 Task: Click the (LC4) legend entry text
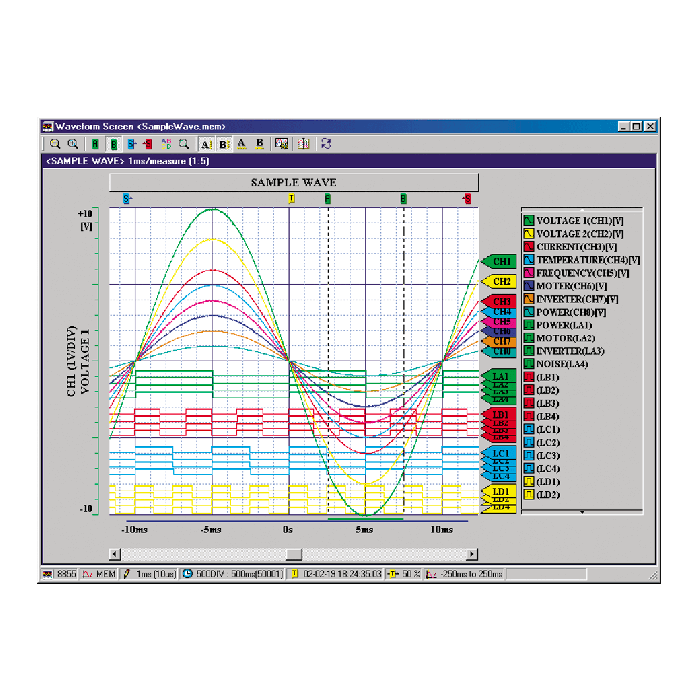[548, 468]
